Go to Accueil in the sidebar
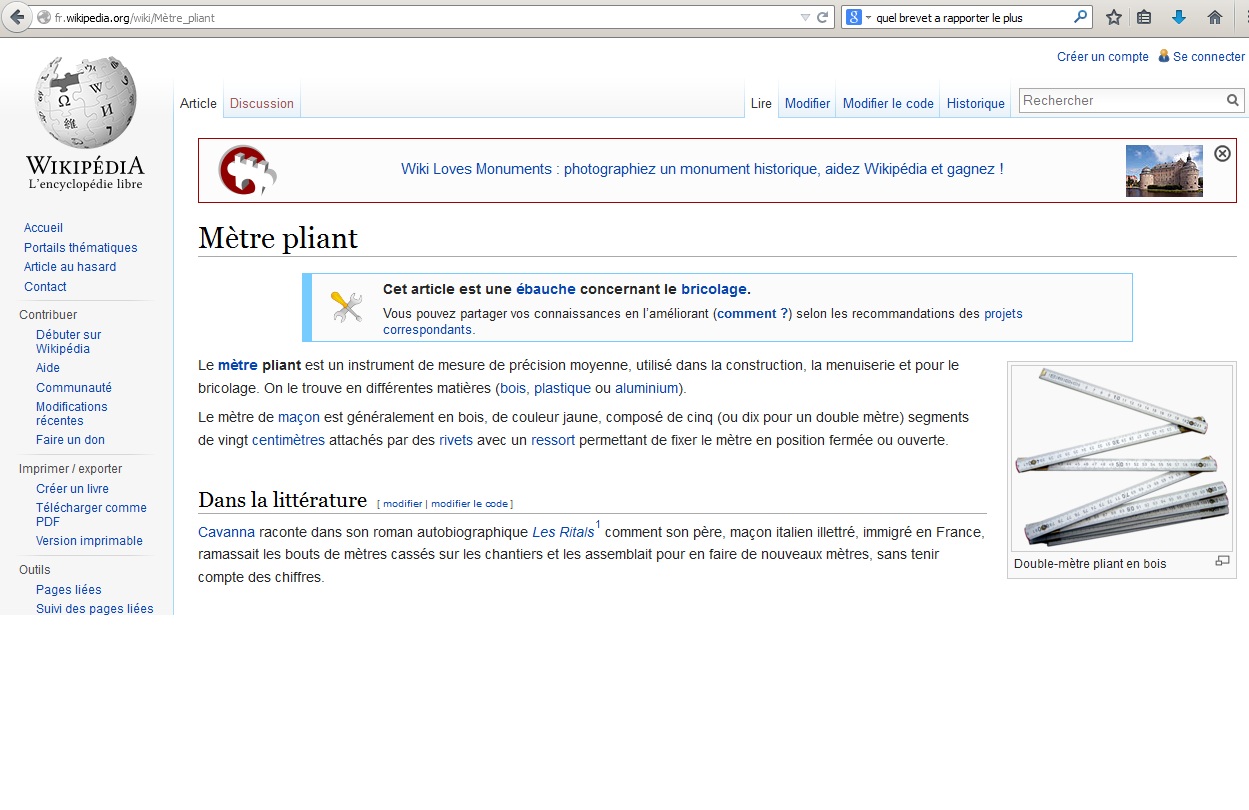Viewport: 1249px width, 810px height. pos(43,228)
